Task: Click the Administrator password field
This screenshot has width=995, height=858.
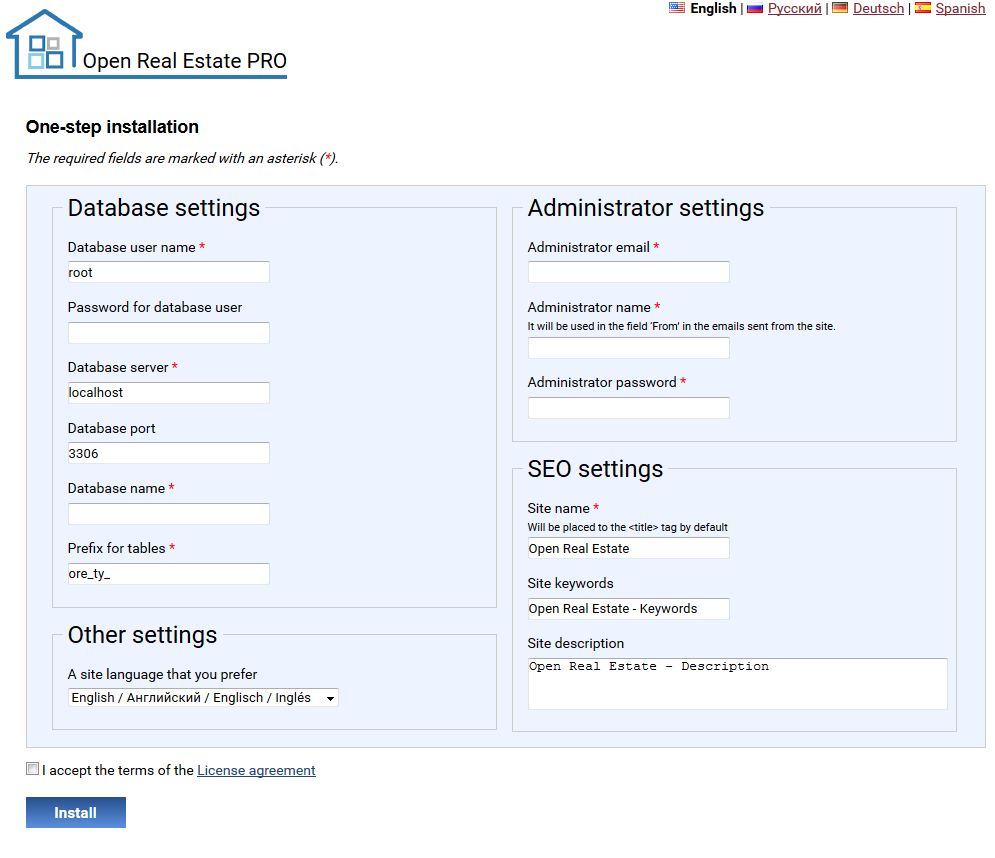Action: 628,408
